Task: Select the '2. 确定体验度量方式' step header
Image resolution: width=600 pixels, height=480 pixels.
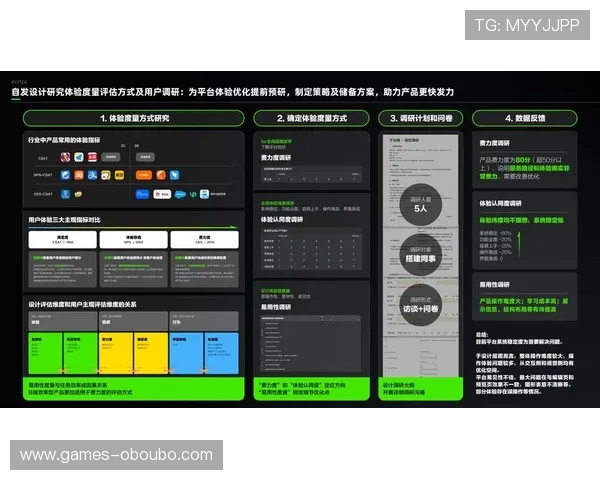Action: click(x=311, y=118)
